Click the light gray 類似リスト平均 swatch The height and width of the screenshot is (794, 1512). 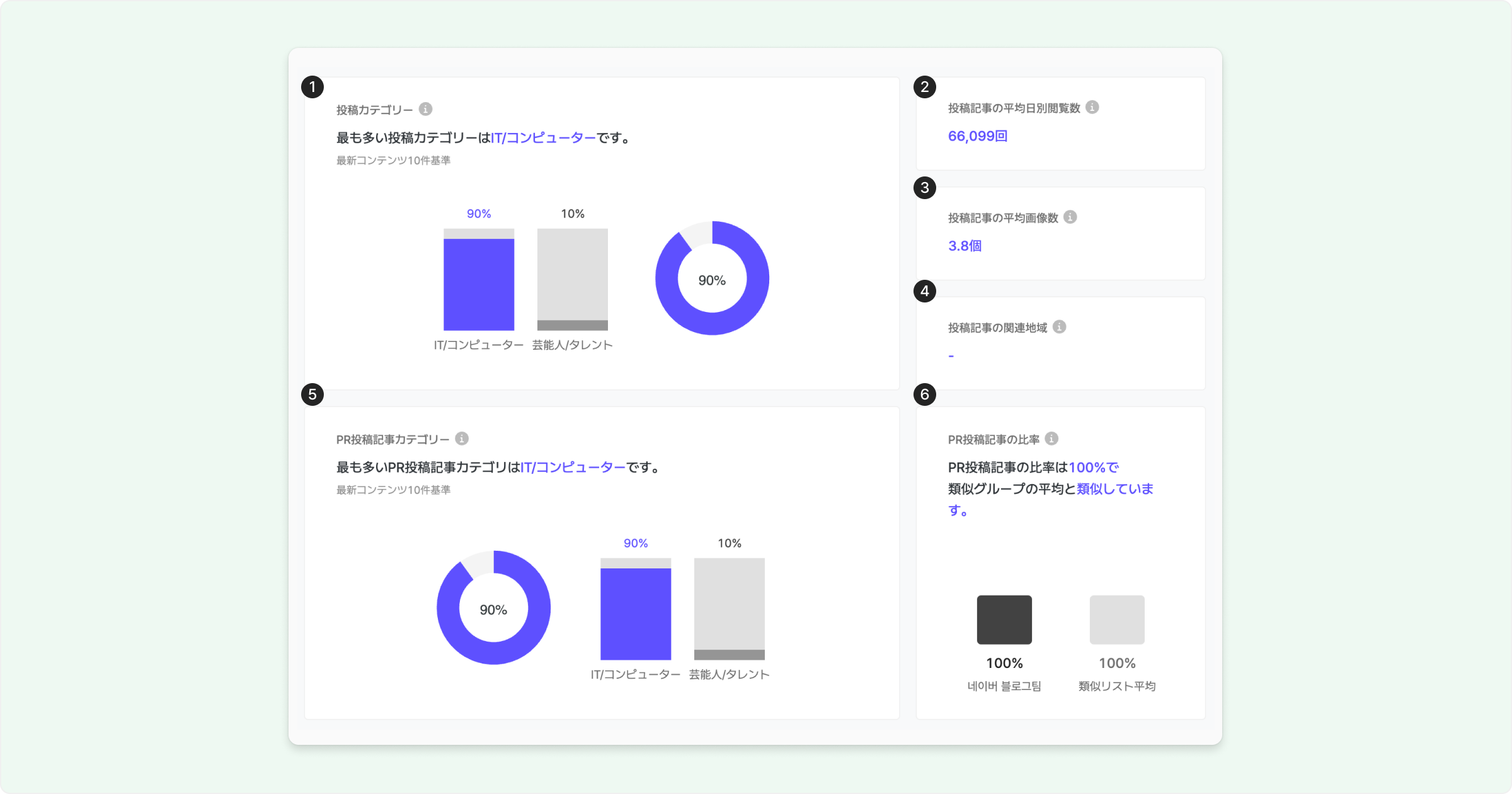click(x=1117, y=619)
